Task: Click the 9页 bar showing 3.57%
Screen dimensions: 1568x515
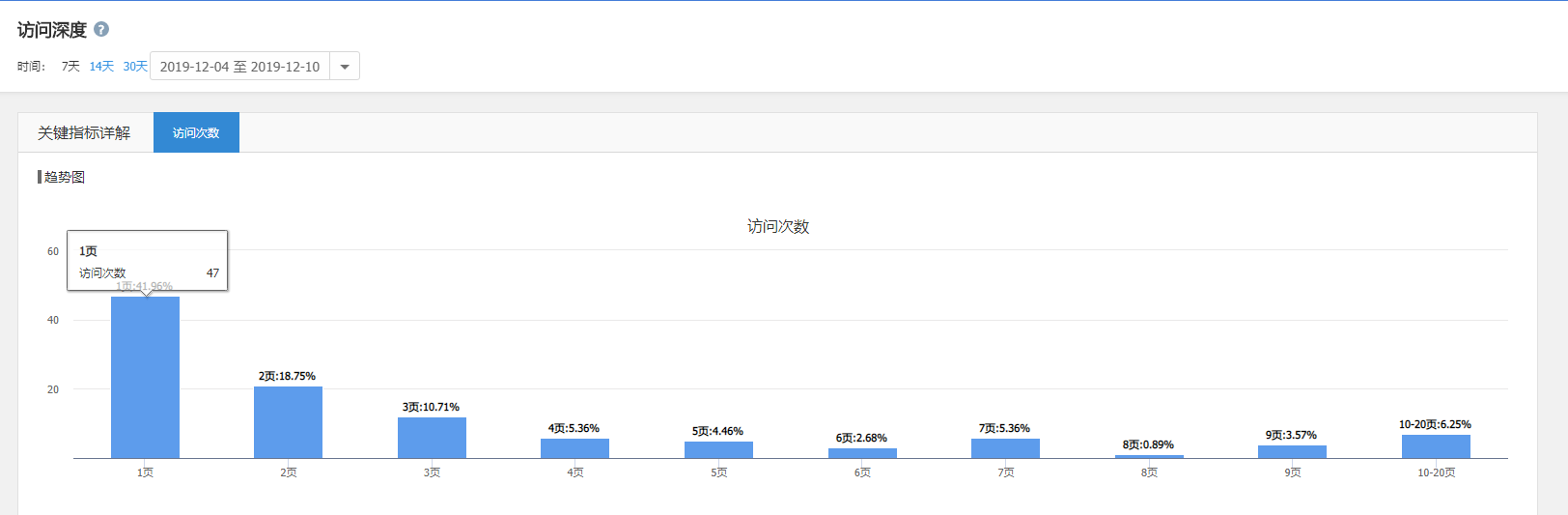Action: (x=1292, y=451)
